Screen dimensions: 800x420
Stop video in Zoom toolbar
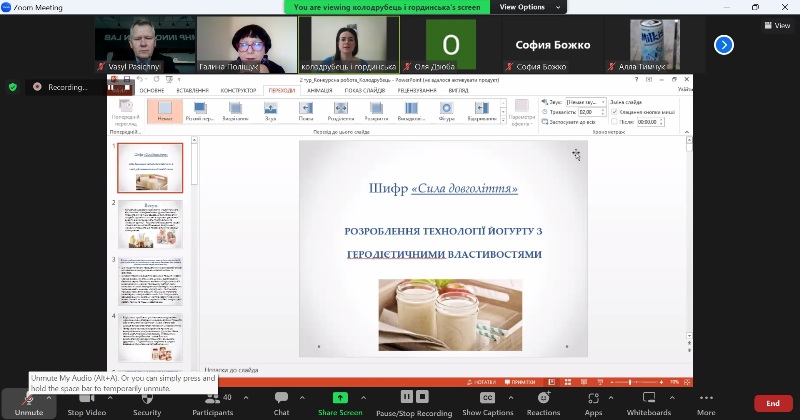pos(86,404)
